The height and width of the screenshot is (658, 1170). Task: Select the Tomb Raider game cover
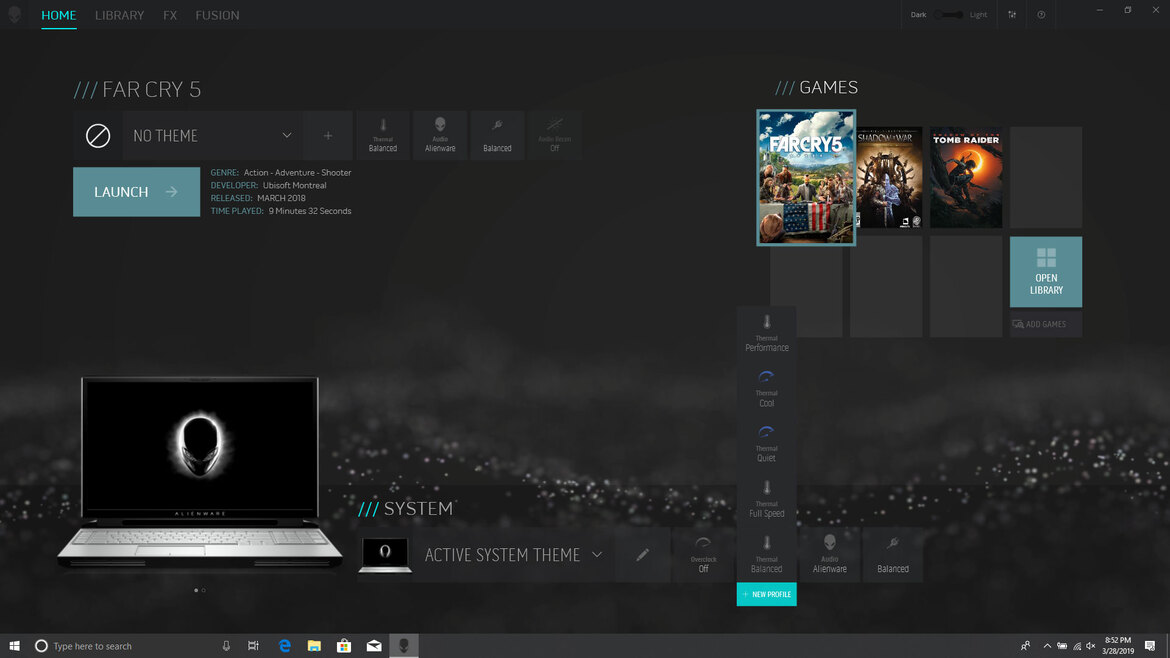coord(966,178)
